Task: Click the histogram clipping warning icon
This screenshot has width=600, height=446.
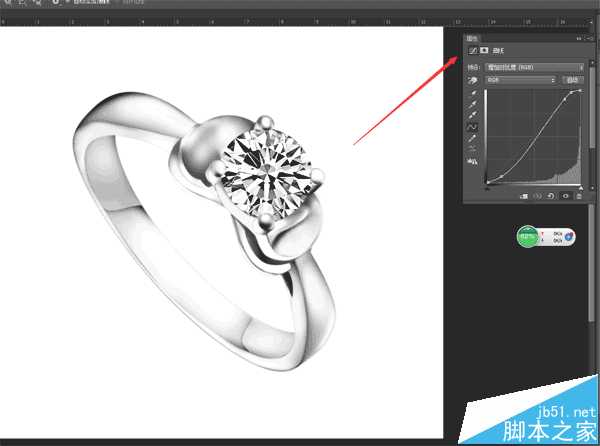Action: [473, 161]
